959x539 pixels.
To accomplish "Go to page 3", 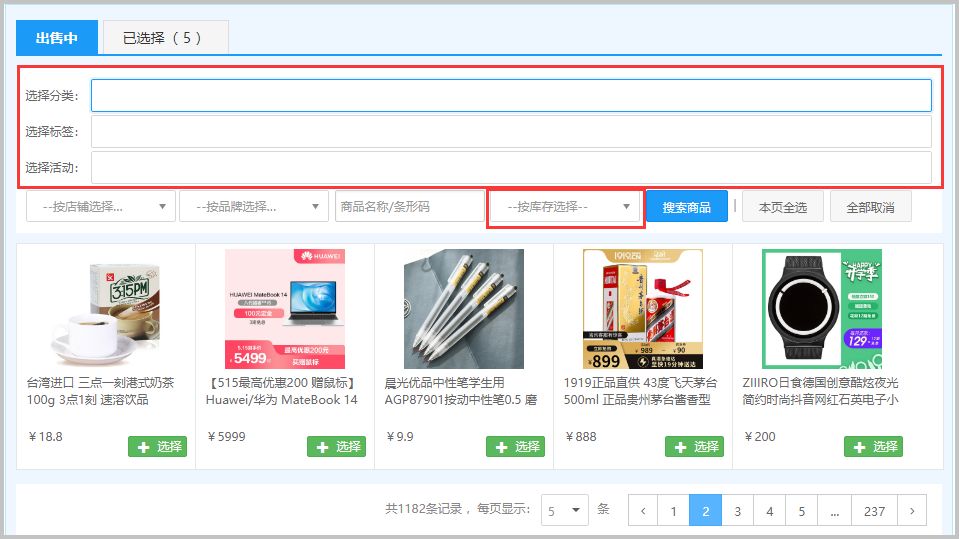I will click(x=738, y=511).
